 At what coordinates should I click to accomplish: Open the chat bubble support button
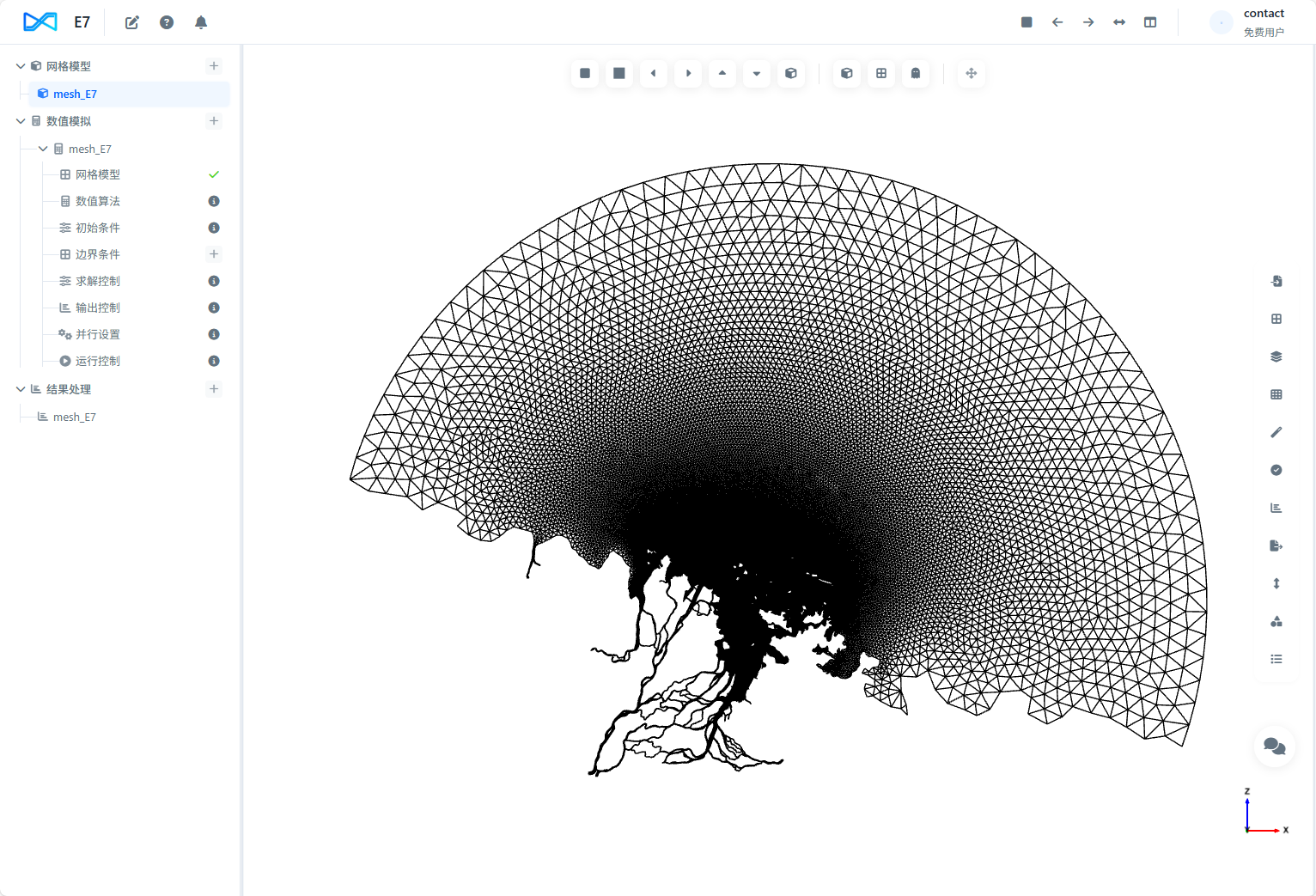(x=1274, y=747)
